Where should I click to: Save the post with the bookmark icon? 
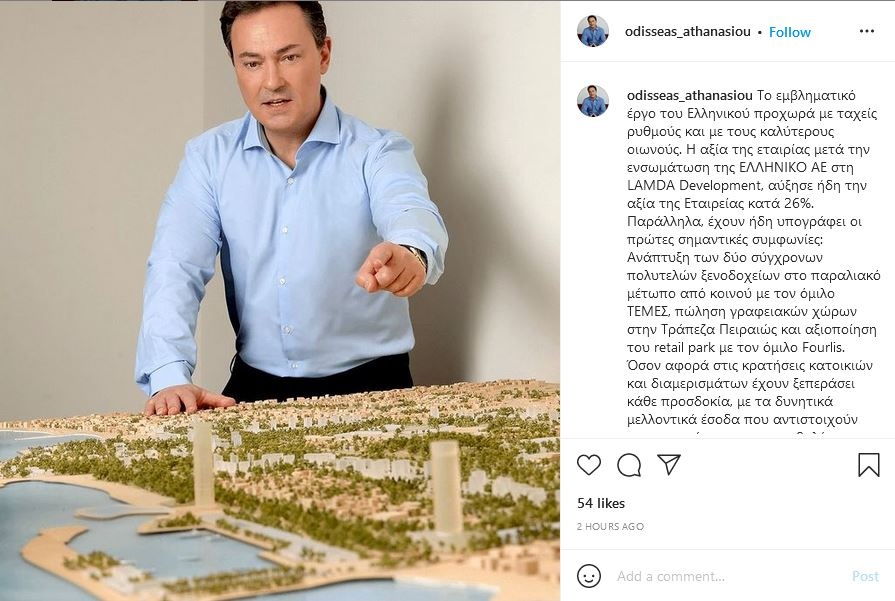point(869,465)
